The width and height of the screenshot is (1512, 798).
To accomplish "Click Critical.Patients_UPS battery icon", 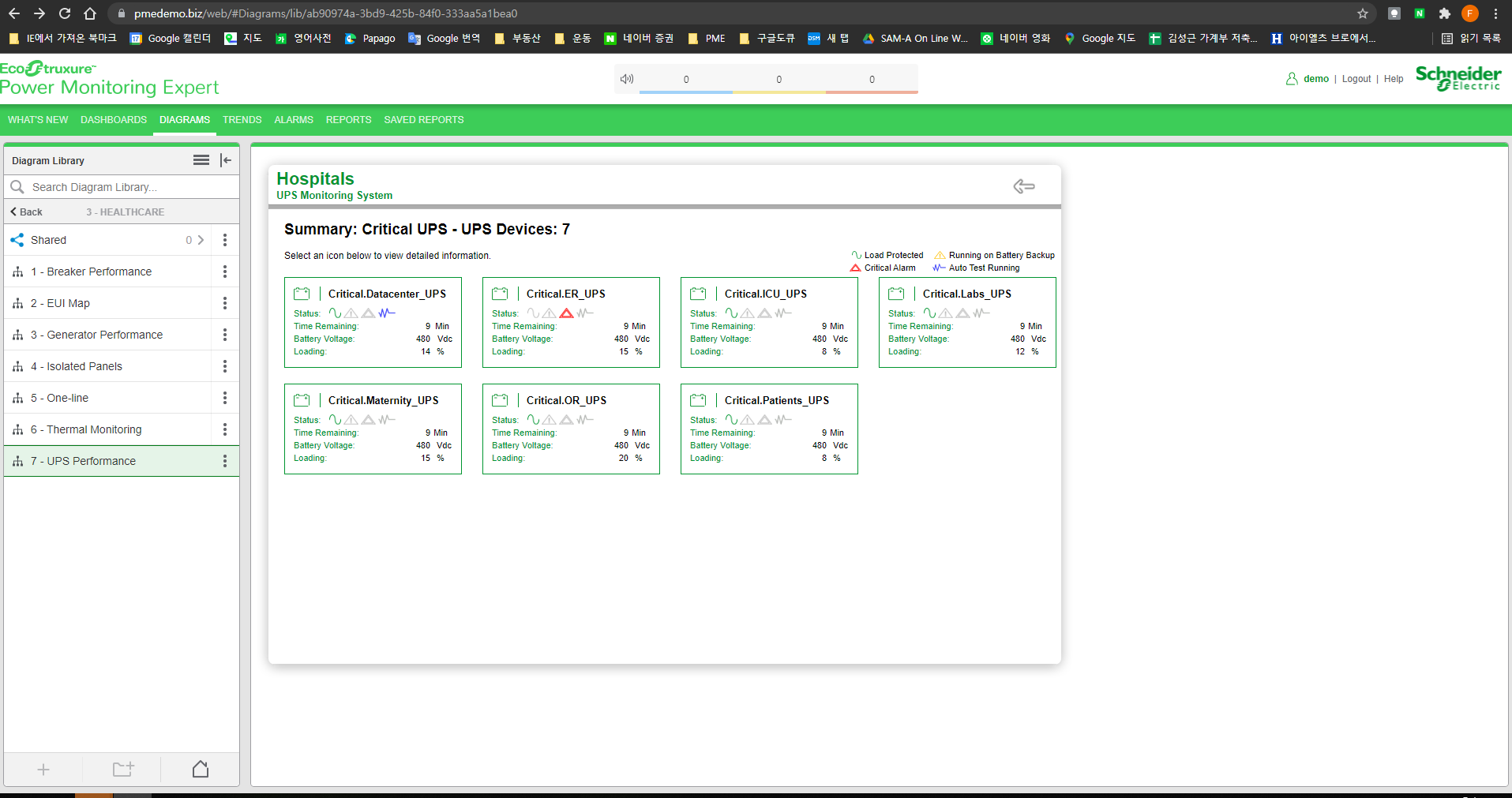I will [698, 400].
